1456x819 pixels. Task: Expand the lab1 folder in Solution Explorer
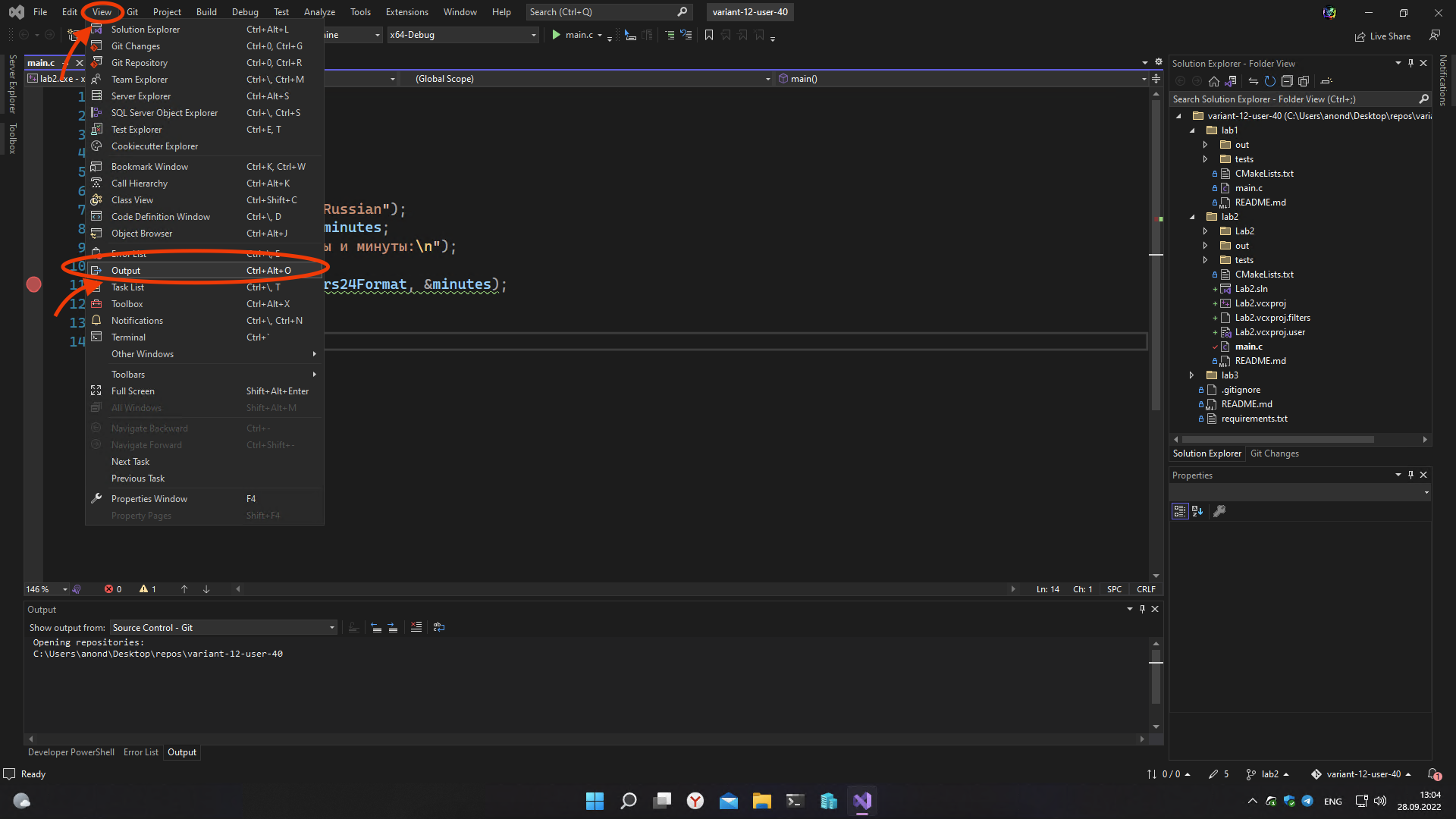pos(1193,130)
